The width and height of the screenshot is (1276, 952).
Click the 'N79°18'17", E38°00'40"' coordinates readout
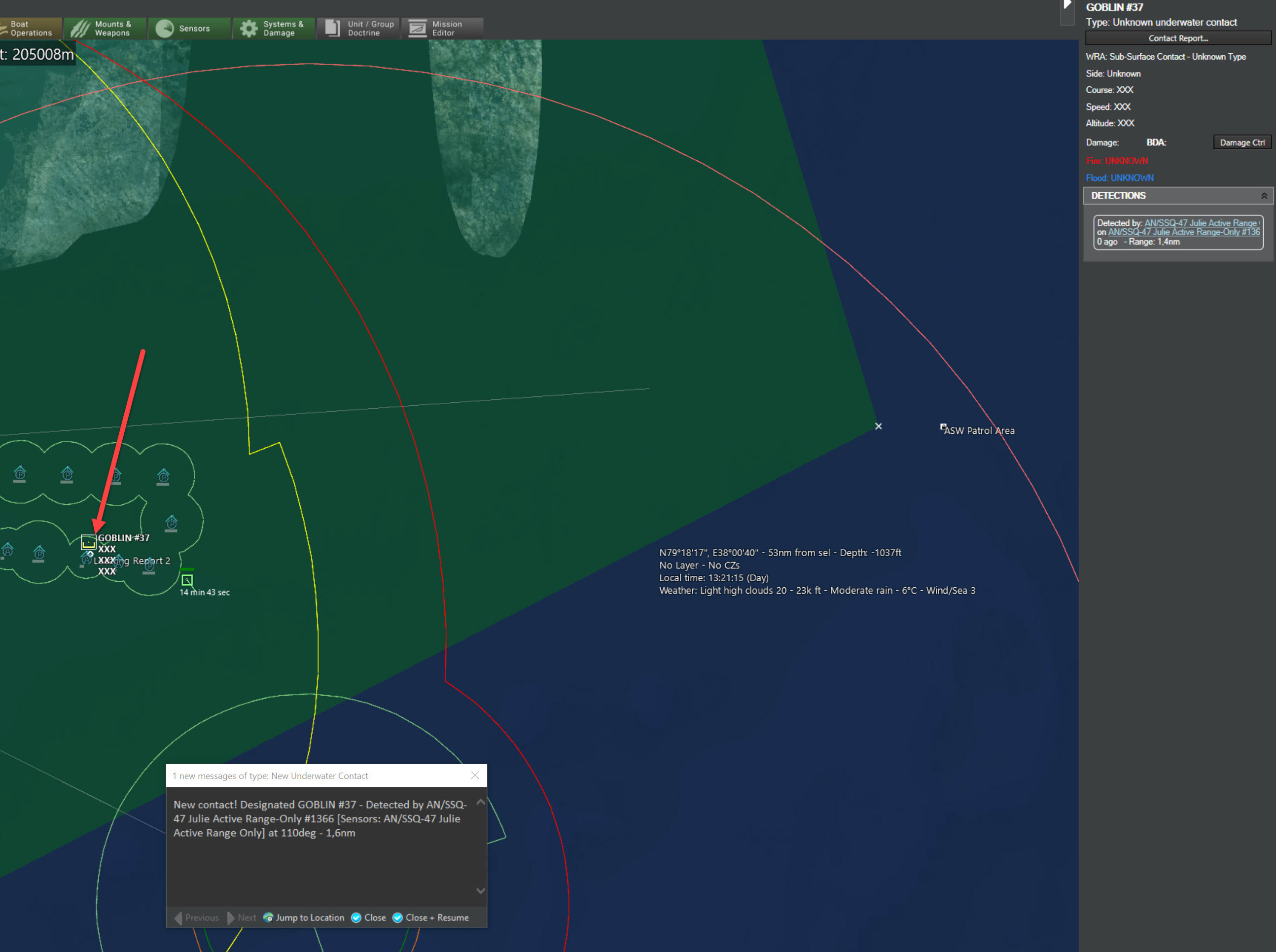(780, 553)
